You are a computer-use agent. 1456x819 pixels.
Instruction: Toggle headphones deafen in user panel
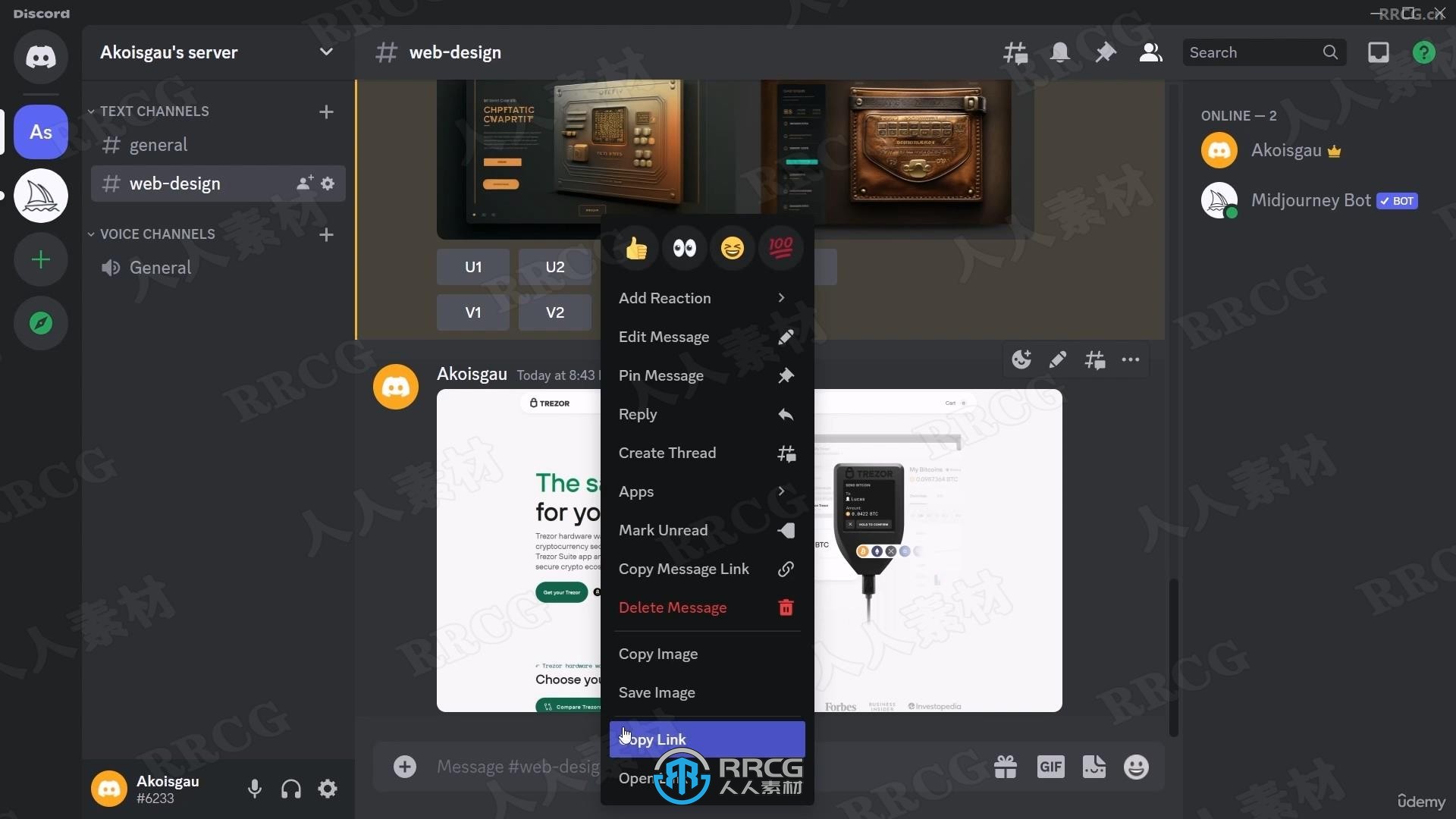point(291,789)
